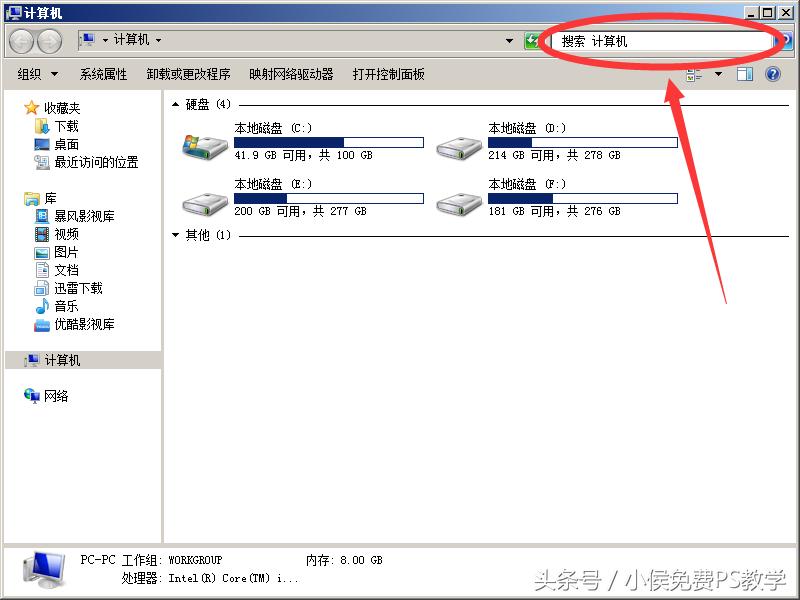Click the back navigation arrow
Image resolution: width=800 pixels, height=600 pixels.
pos(20,41)
